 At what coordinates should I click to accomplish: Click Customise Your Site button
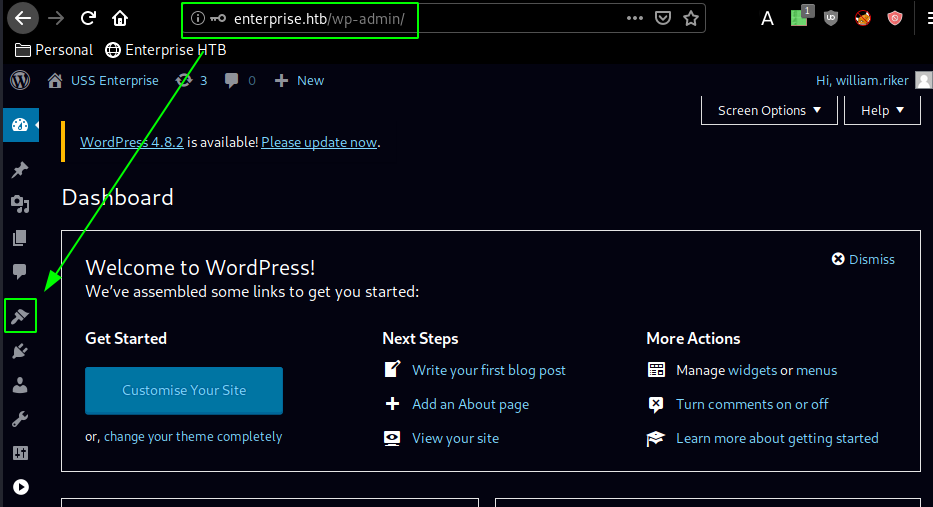[184, 390]
